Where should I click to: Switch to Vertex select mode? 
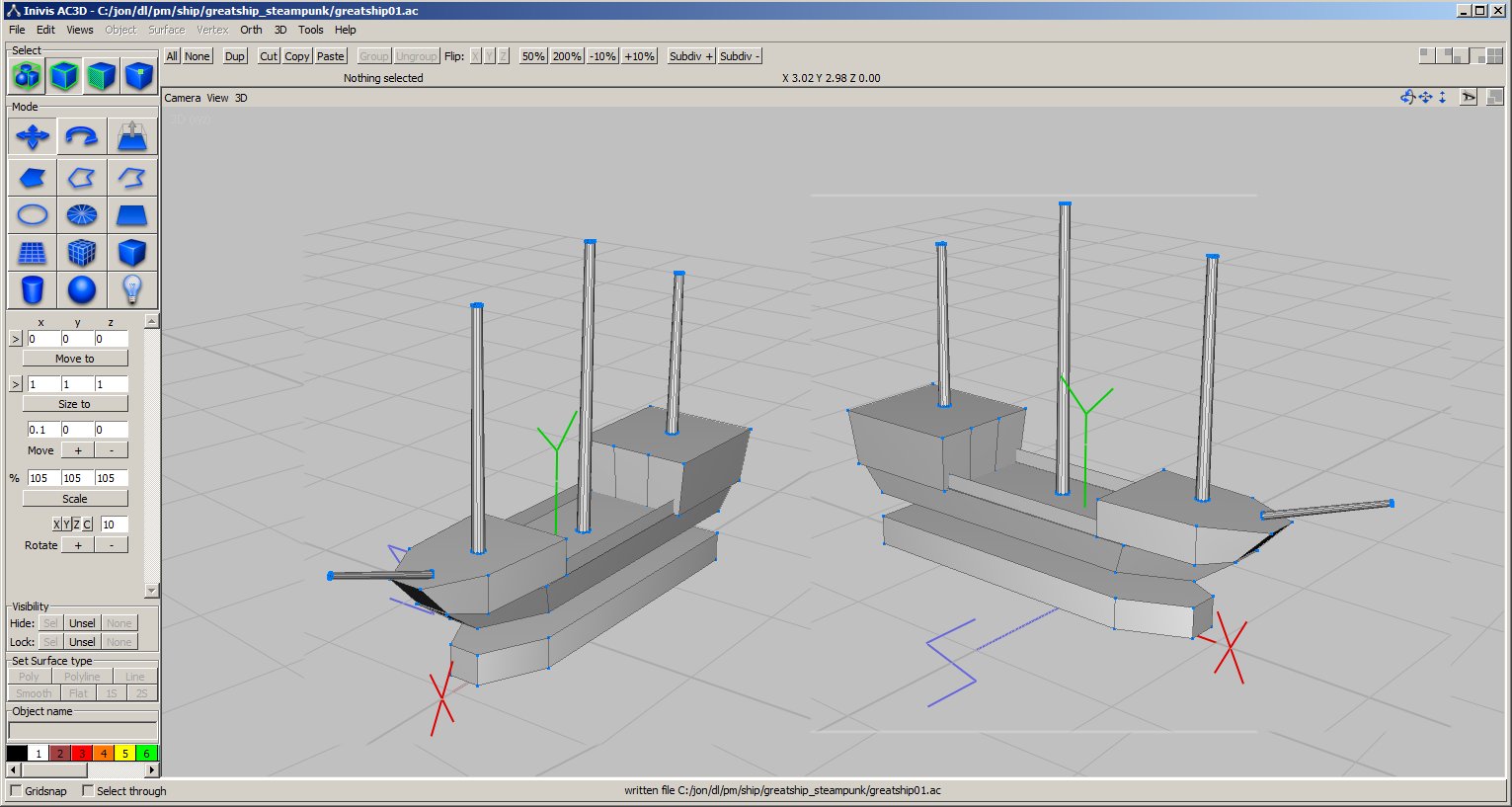click(x=139, y=76)
